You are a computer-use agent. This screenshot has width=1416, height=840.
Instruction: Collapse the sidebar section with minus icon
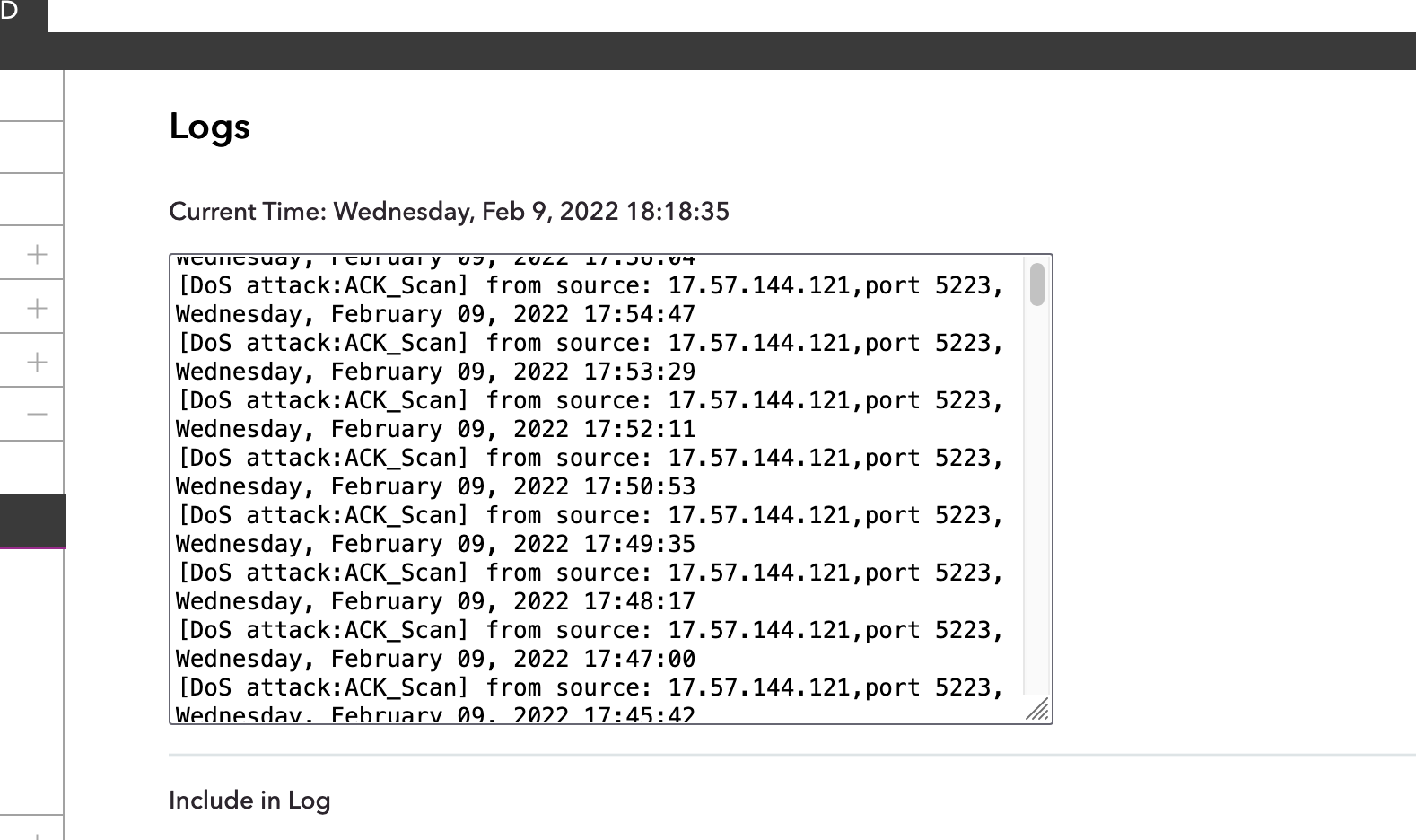(37, 414)
